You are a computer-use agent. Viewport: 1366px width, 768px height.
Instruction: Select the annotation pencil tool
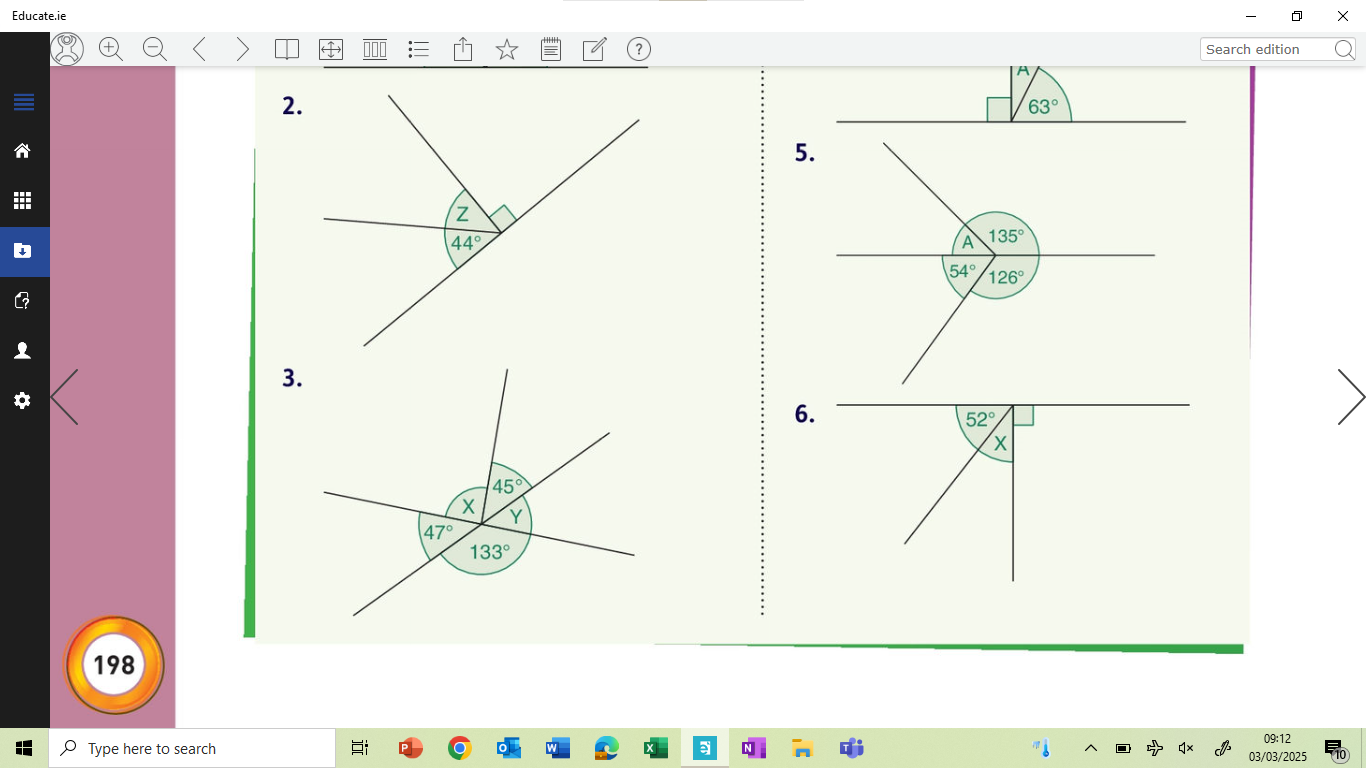point(594,48)
